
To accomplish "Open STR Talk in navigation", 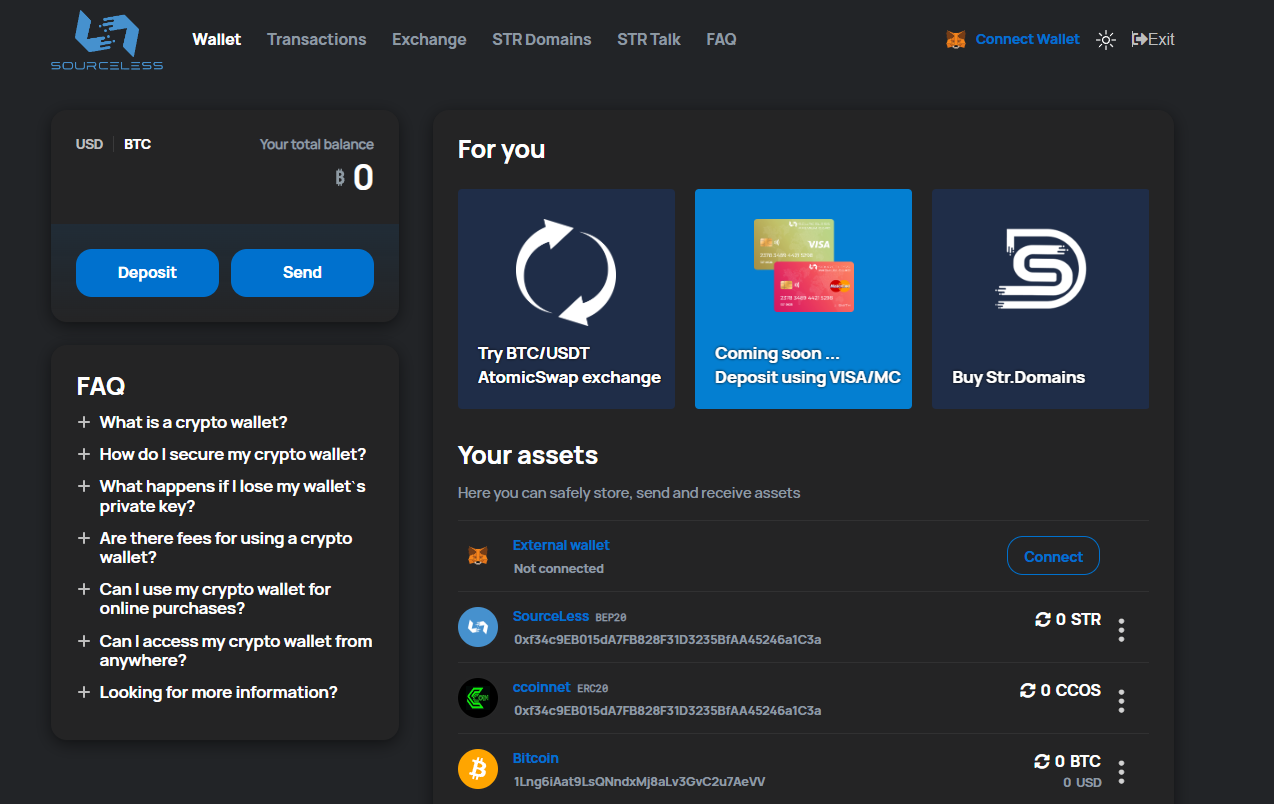I will click(x=649, y=39).
